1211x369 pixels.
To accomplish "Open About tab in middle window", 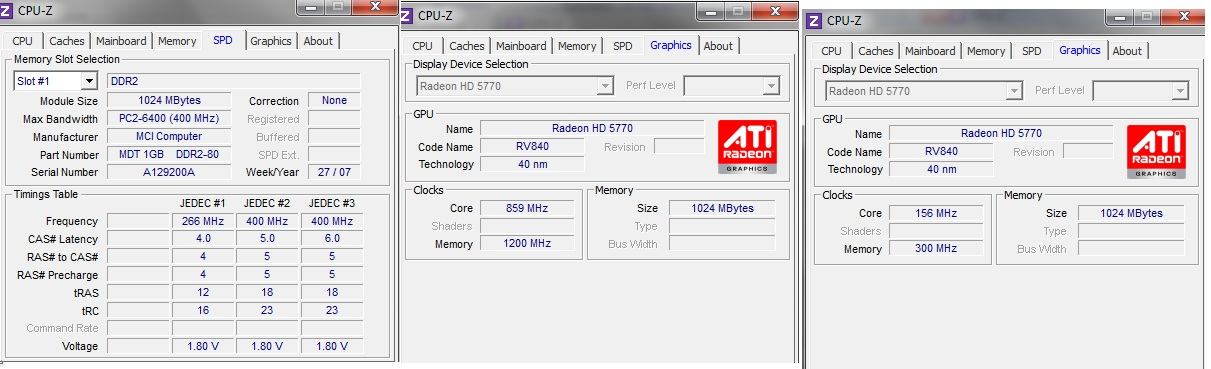I will pos(718,46).
